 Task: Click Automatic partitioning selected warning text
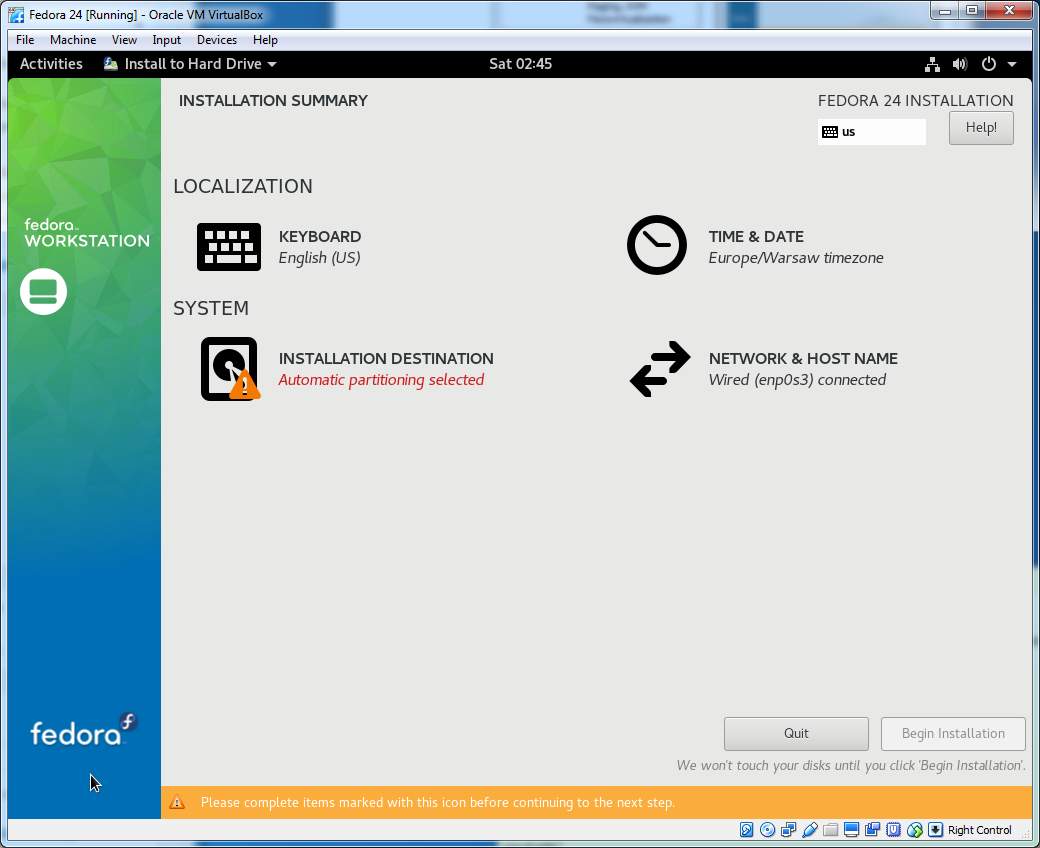(x=381, y=380)
